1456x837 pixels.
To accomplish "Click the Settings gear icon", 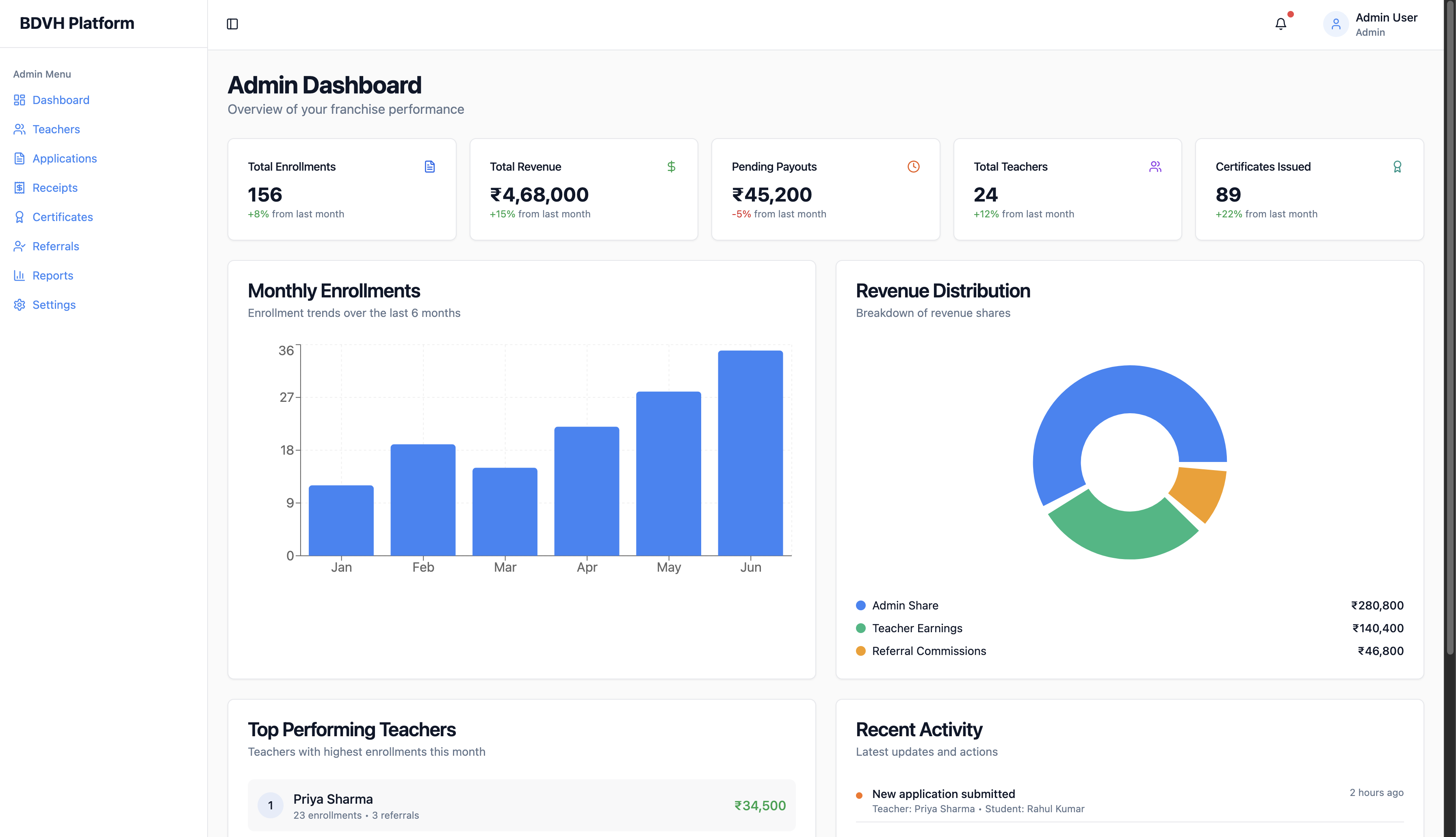I will coord(19,305).
